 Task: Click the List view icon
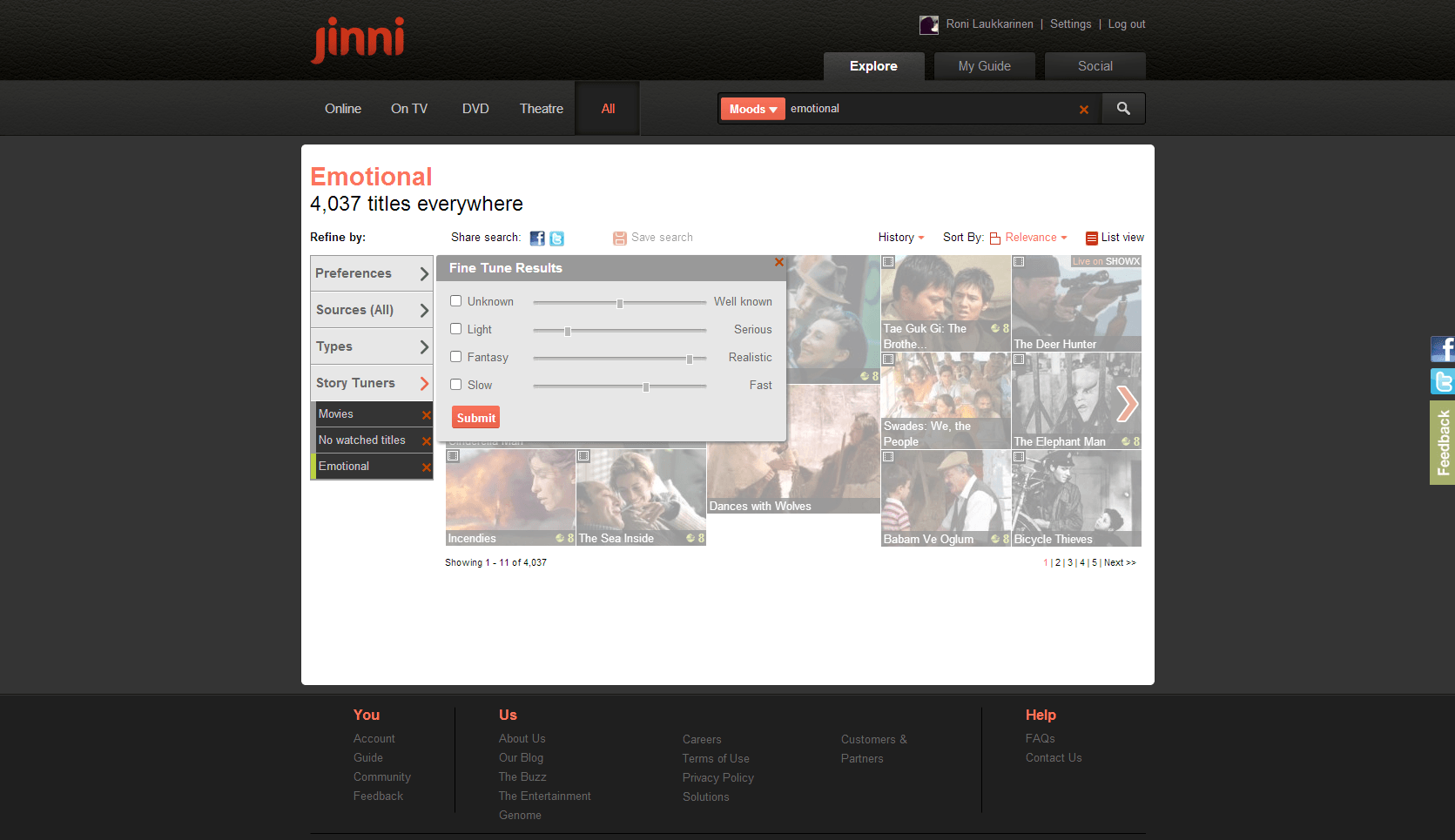[x=1092, y=238]
